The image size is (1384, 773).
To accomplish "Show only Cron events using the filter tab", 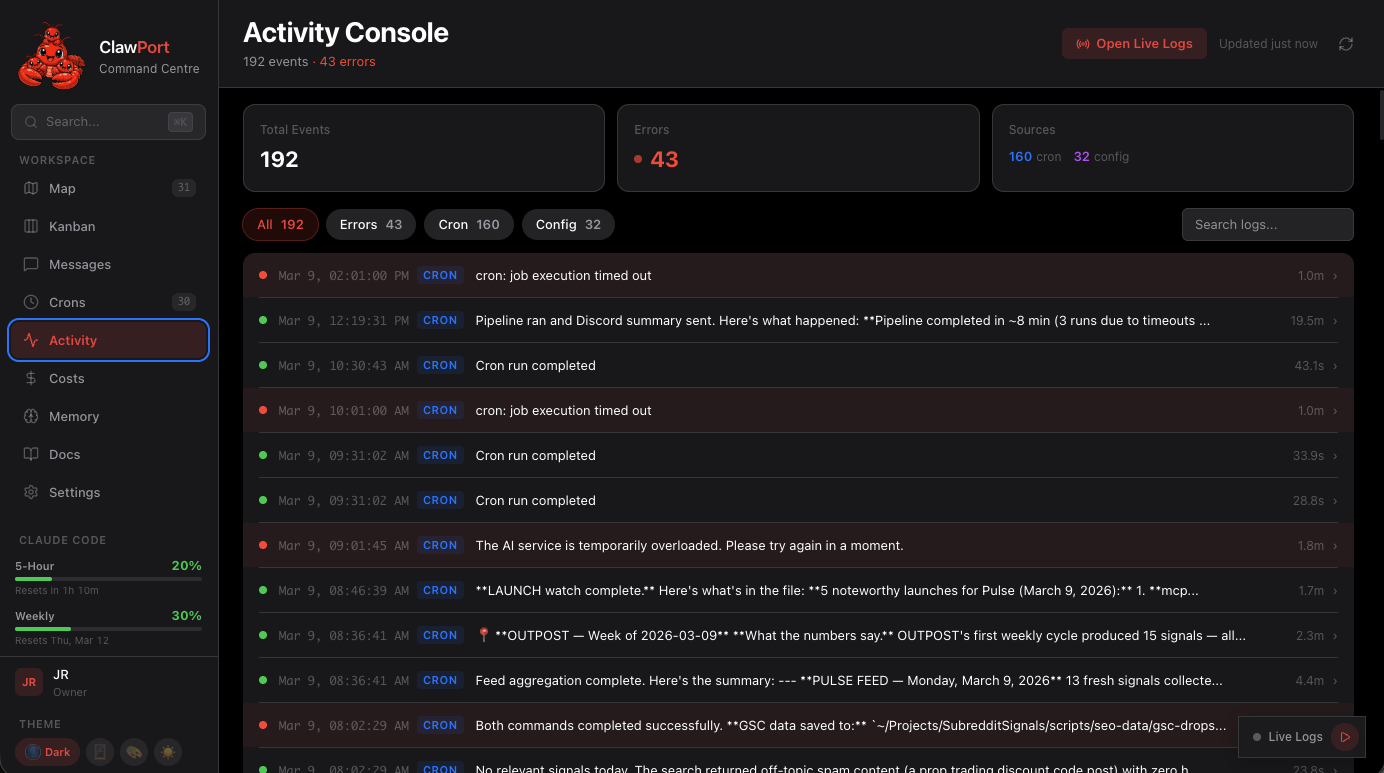I will tap(468, 225).
